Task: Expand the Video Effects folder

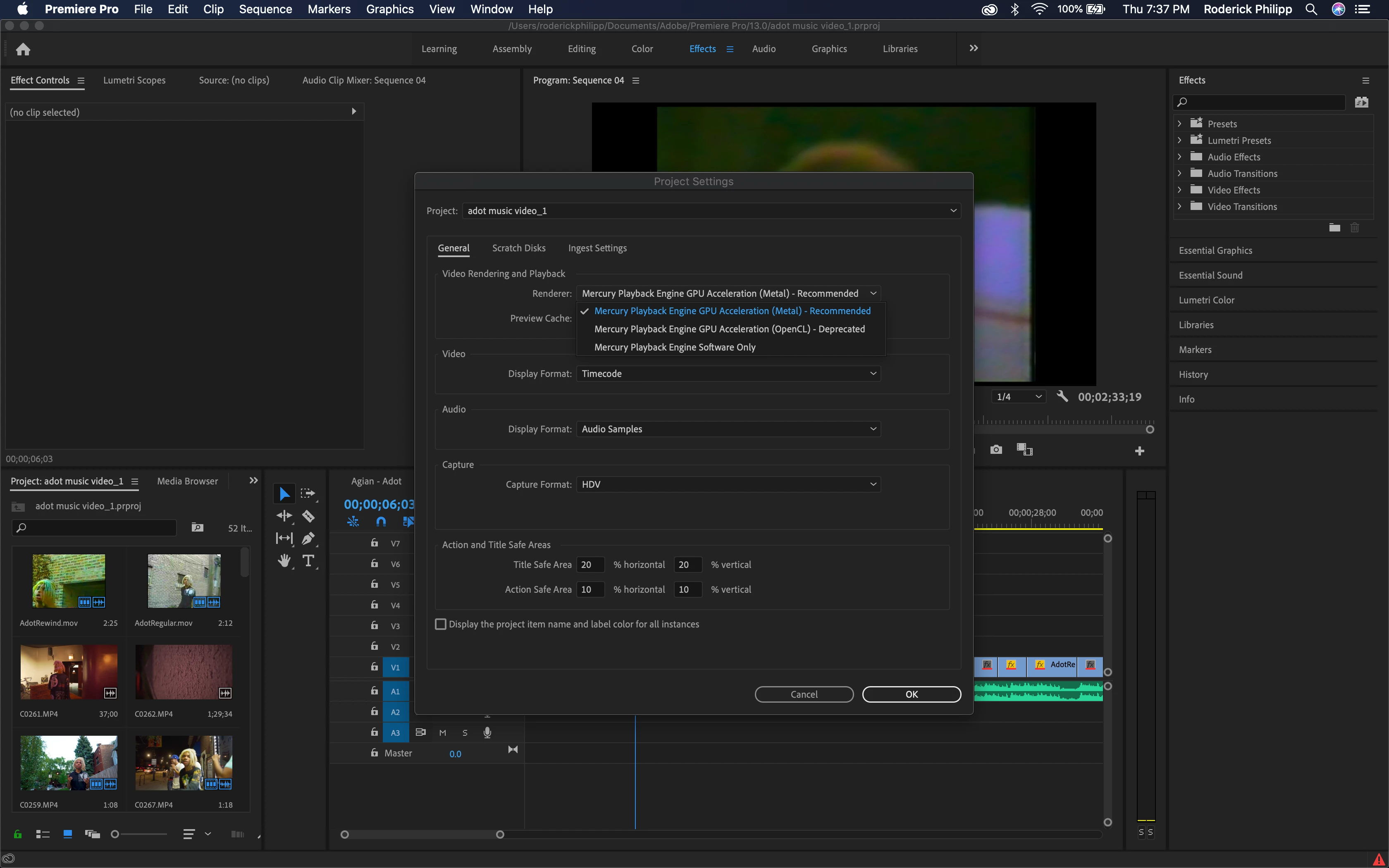Action: (1179, 190)
